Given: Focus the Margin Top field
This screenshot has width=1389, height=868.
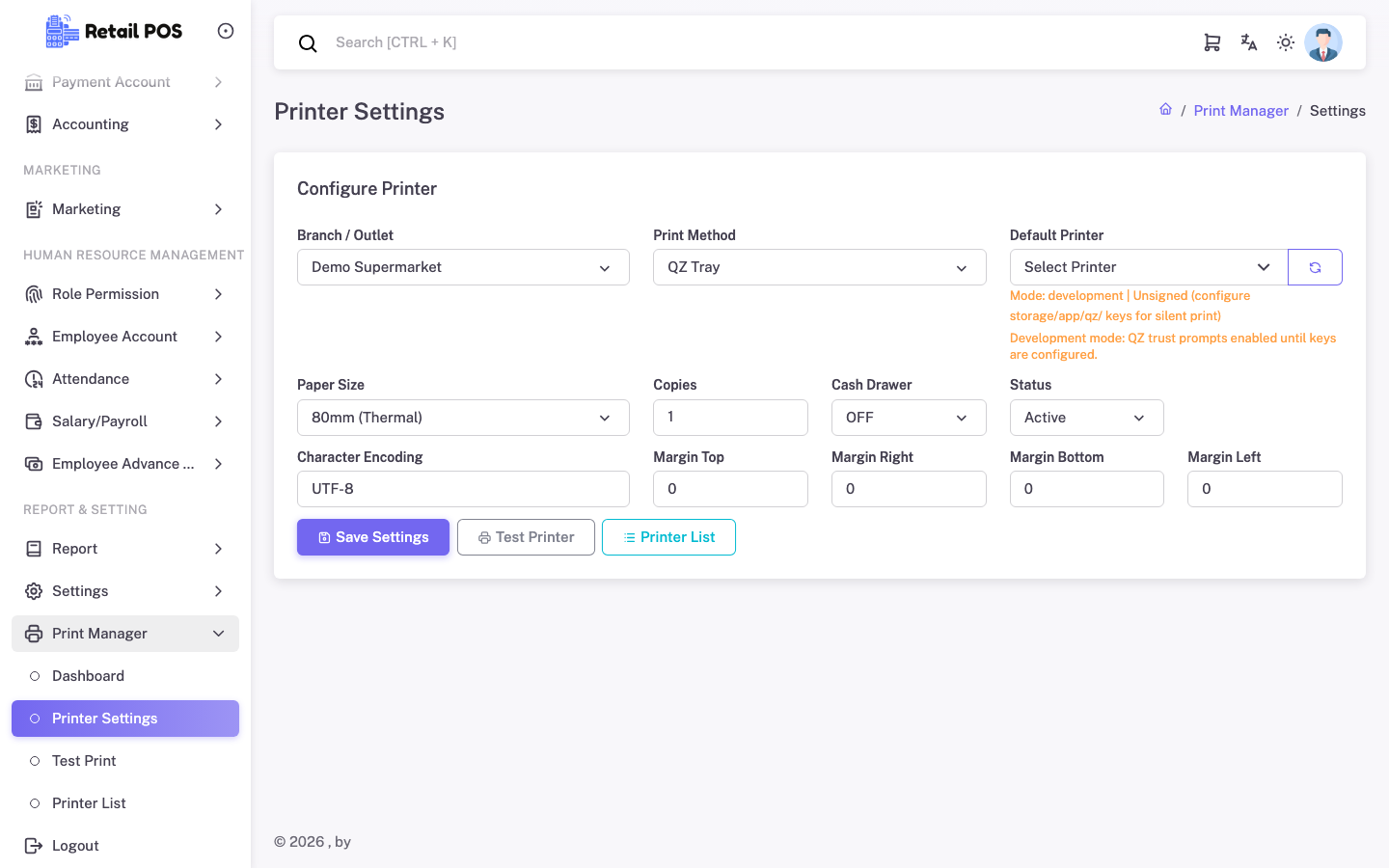Looking at the screenshot, I should (730, 489).
